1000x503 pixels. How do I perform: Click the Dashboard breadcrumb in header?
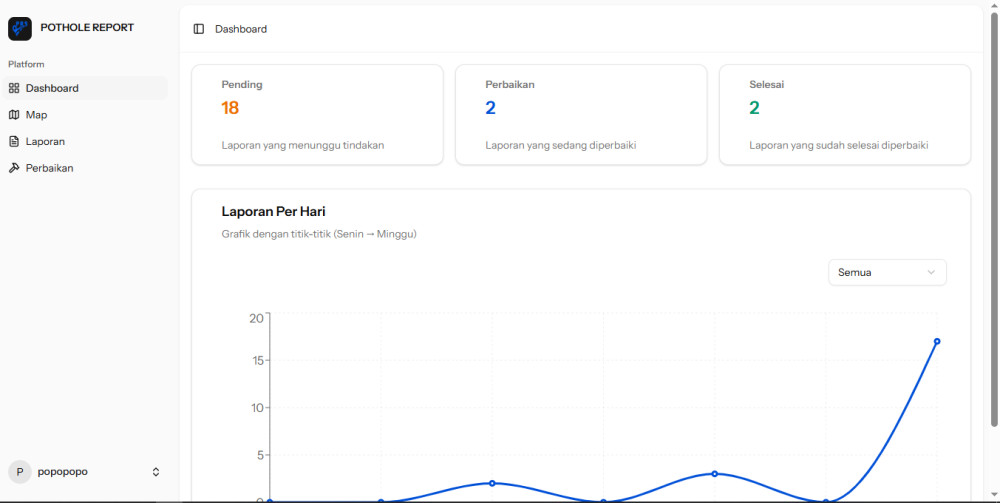point(241,29)
